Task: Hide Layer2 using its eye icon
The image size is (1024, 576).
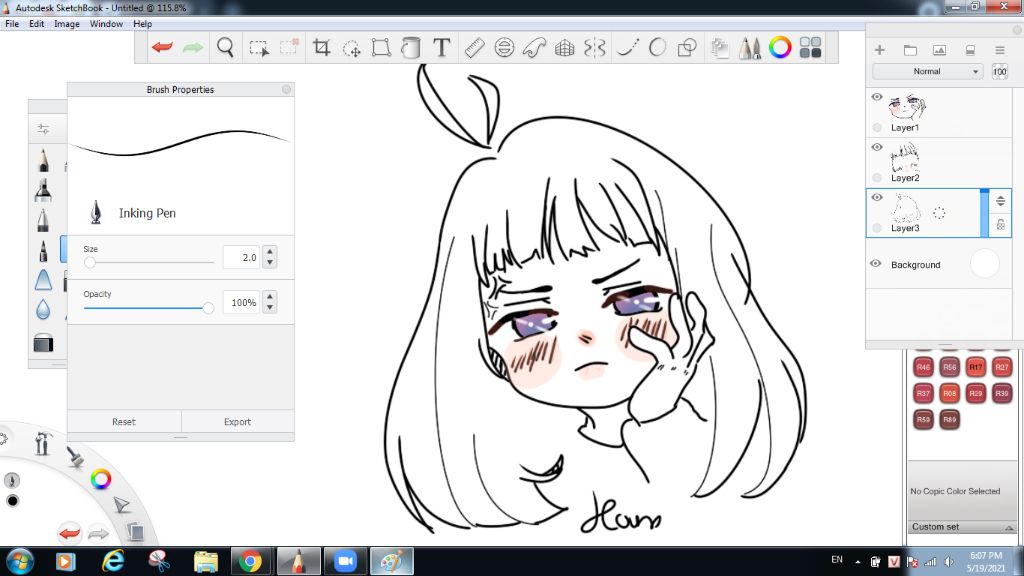Action: tap(876, 147)
